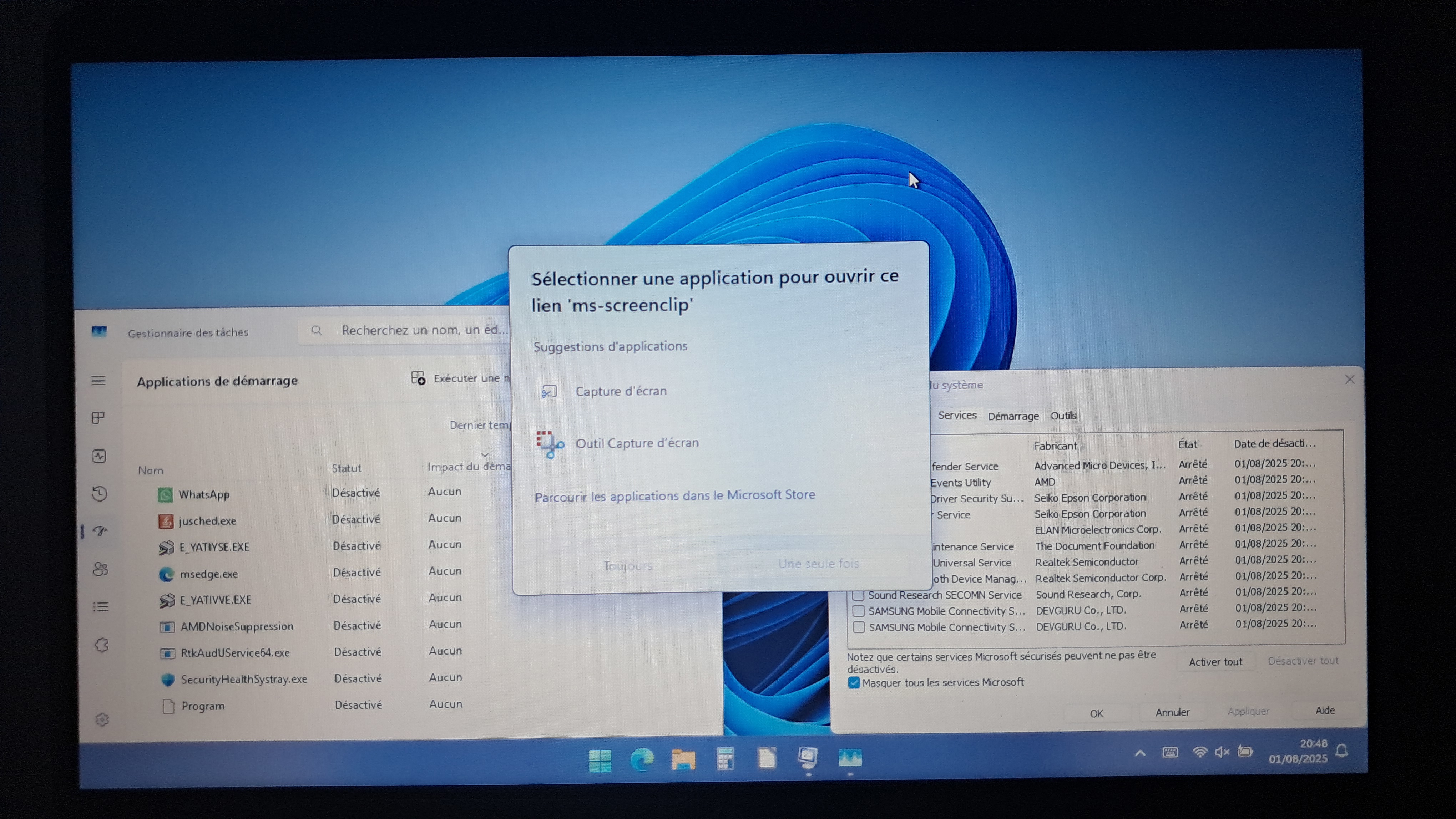The height and width of the screenshot is (819, 1456).
Task: Click the Sound Research, Corp. cell
Action: (1088, 594)
